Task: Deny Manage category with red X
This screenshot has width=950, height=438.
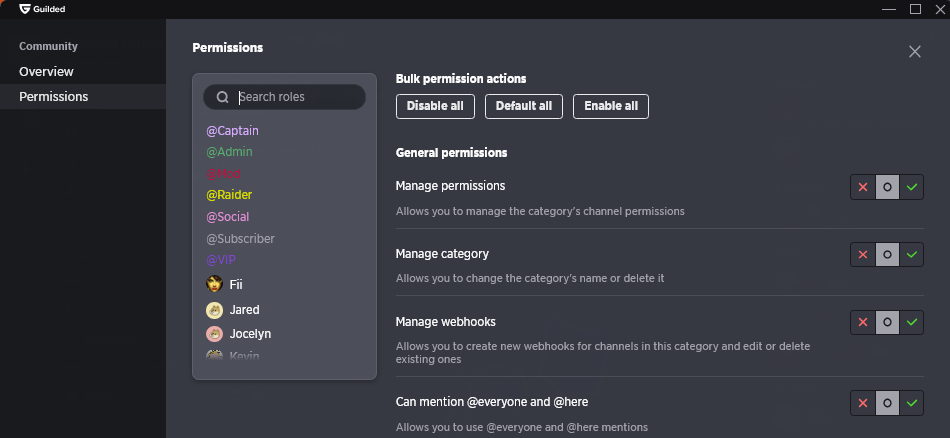Action: coord(863,254)
